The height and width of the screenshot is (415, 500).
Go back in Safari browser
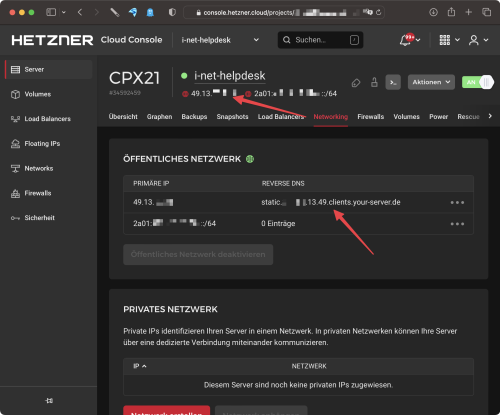[80, 12]
